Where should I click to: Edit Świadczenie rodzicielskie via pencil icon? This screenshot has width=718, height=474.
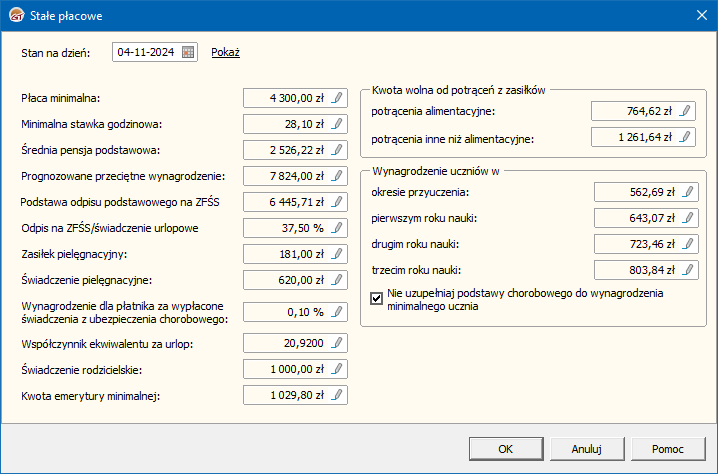point(337,369)
